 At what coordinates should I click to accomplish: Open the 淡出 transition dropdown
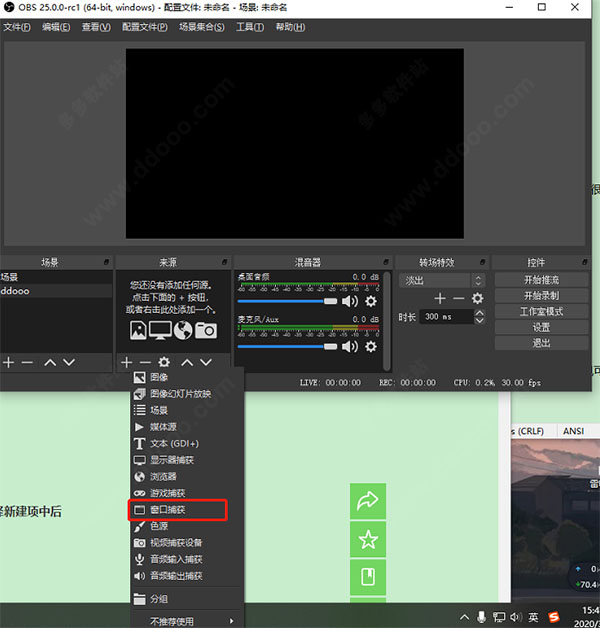point(441,281)
